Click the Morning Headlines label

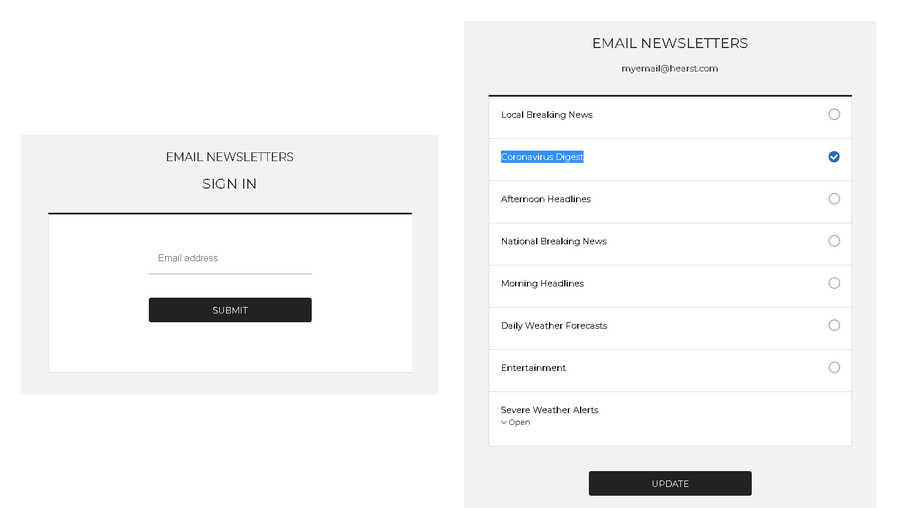(x=542, y=284)
